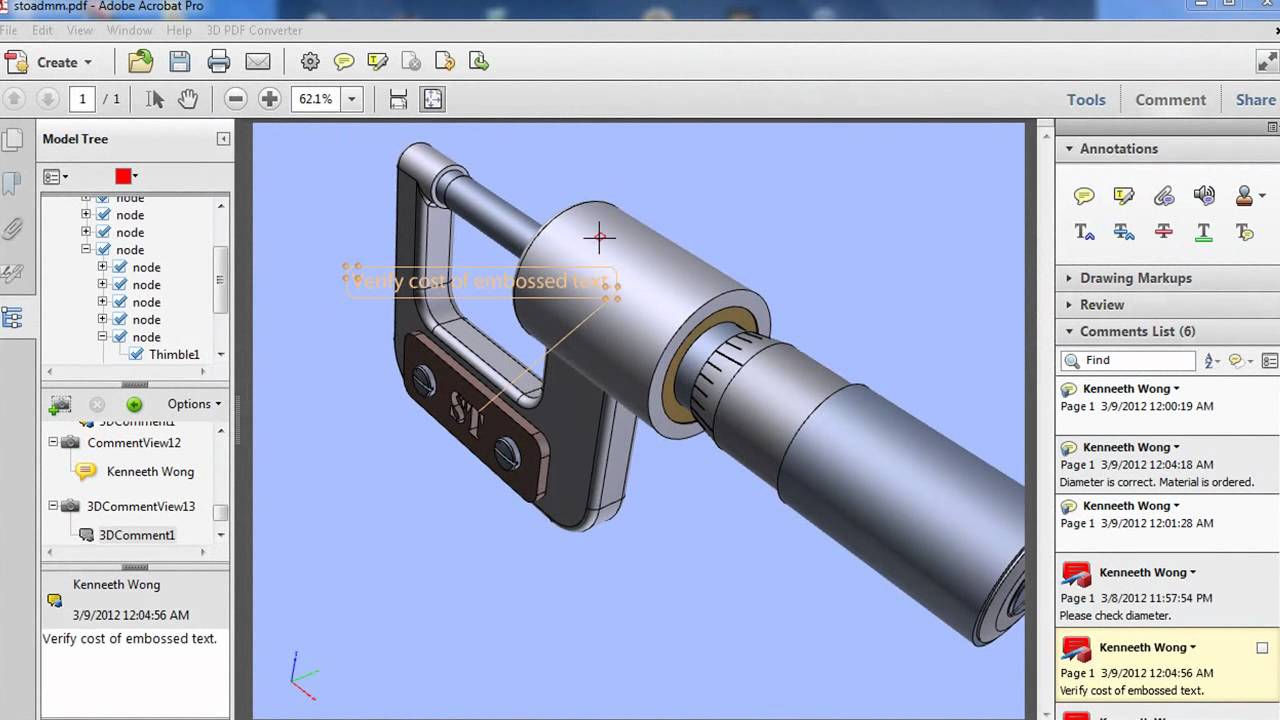
Task: Open Page Thumbnails in the left sidebar
Action: 13,140
